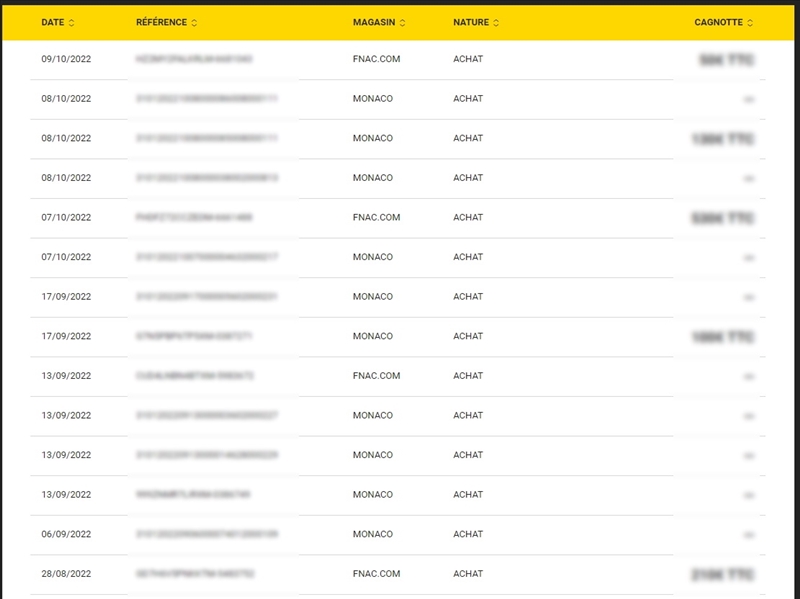
Task: Click FNAC.COM in the 28/08/2022 row
Action: 376,574
